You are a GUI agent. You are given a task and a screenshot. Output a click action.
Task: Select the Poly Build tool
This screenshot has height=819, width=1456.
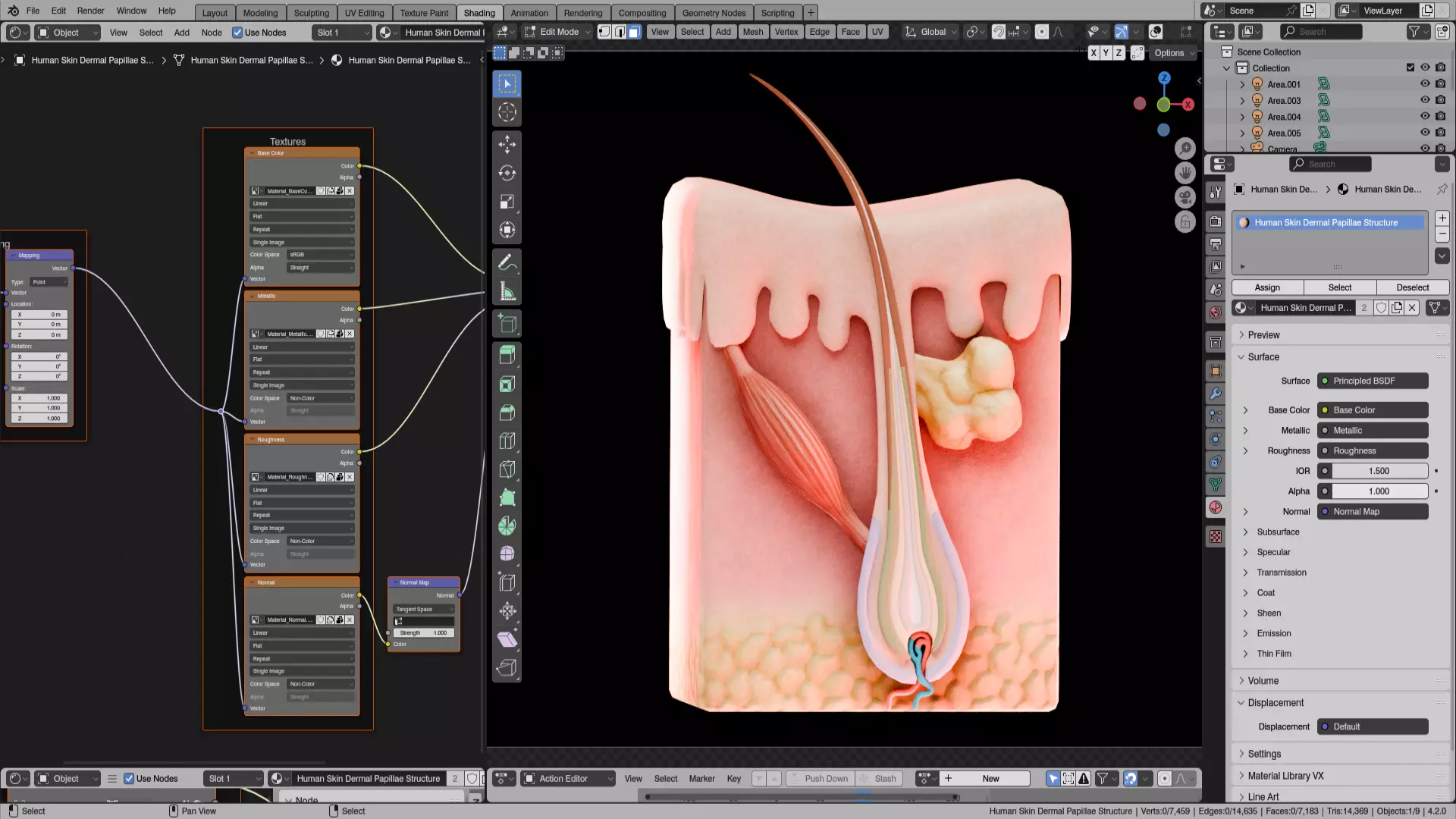click(x=507, y=498)
